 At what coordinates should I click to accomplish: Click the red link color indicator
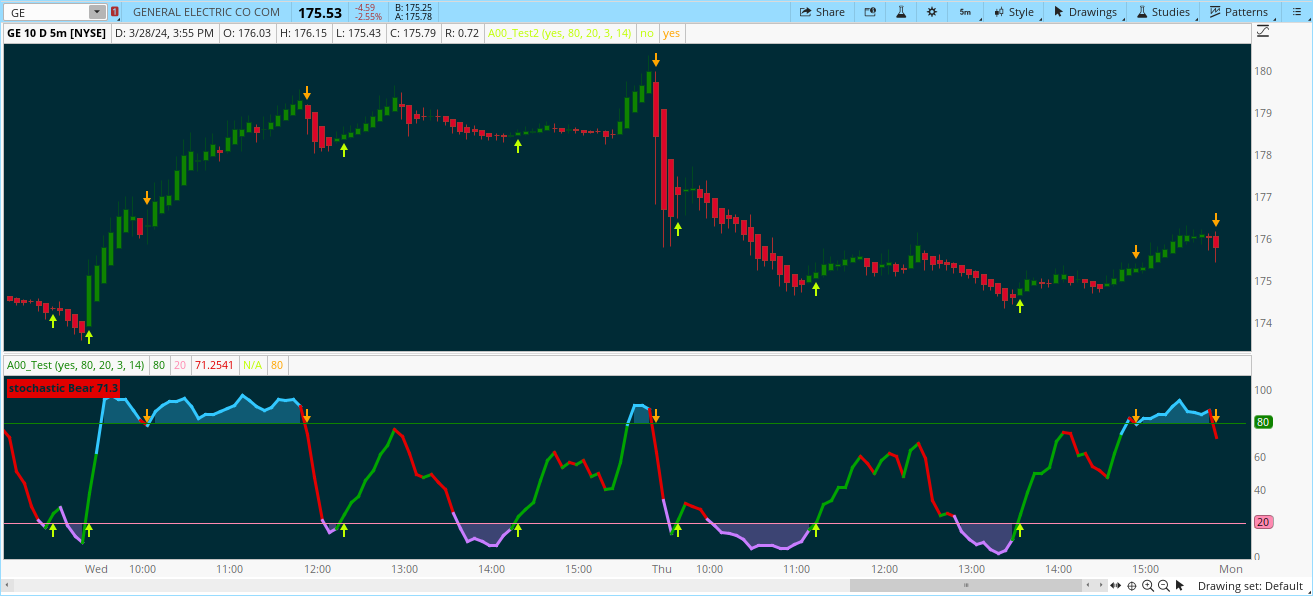[x=115, y=12]
